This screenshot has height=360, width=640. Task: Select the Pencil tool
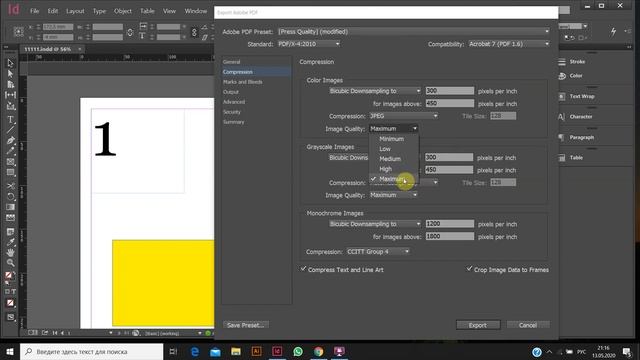(x=10, y=151)
